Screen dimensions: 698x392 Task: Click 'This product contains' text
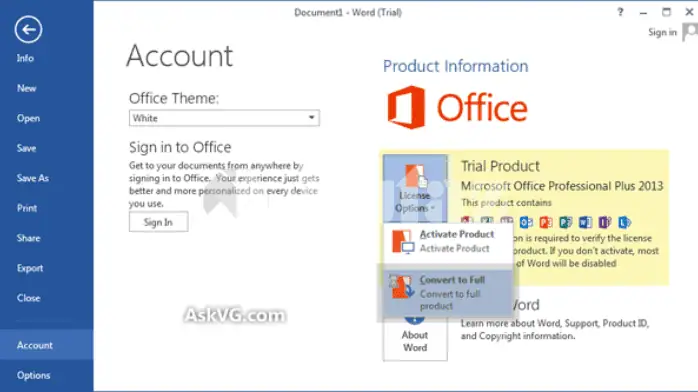point(506,203)
